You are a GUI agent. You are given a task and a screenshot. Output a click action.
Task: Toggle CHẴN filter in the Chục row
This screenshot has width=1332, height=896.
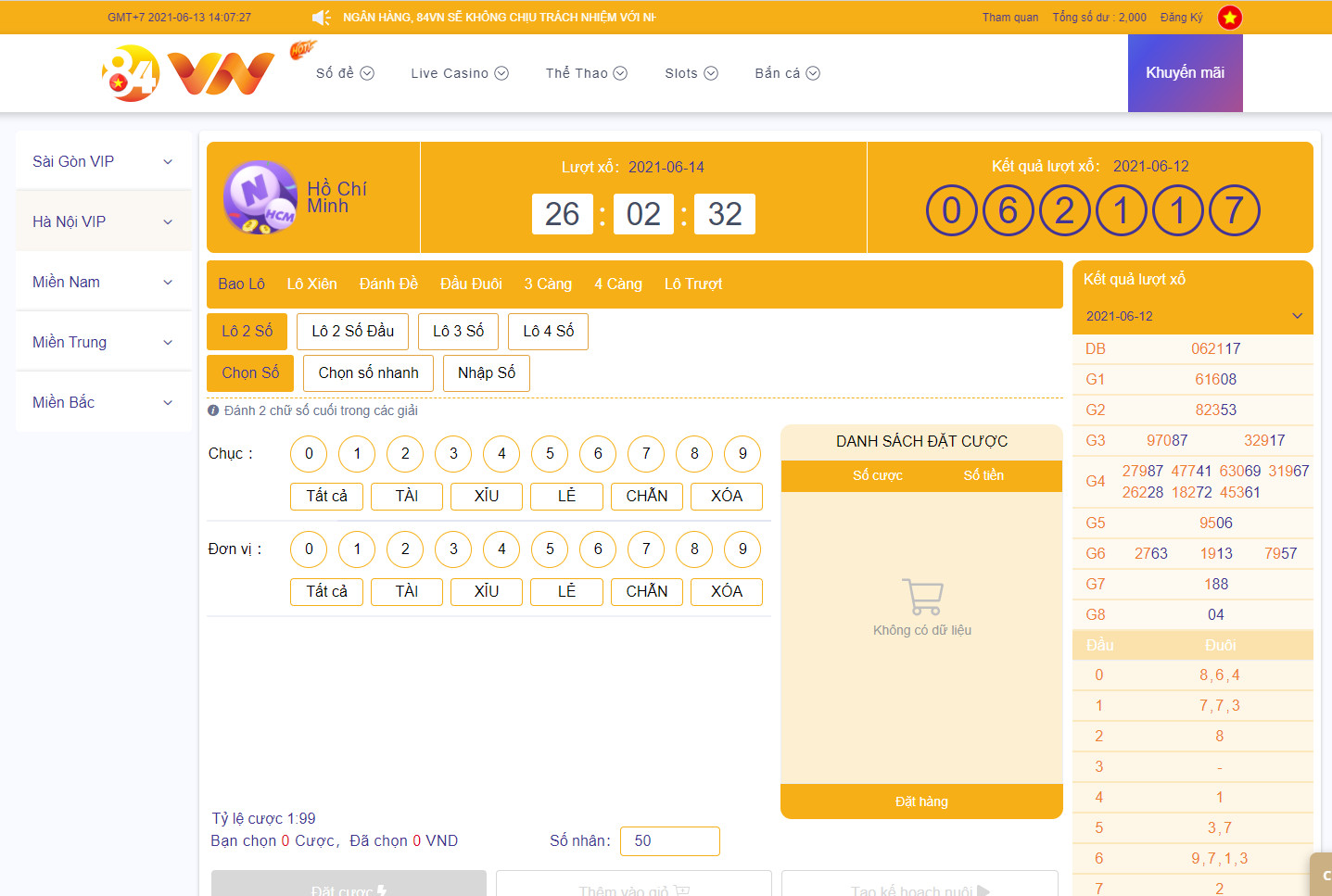tap(646, 496)
